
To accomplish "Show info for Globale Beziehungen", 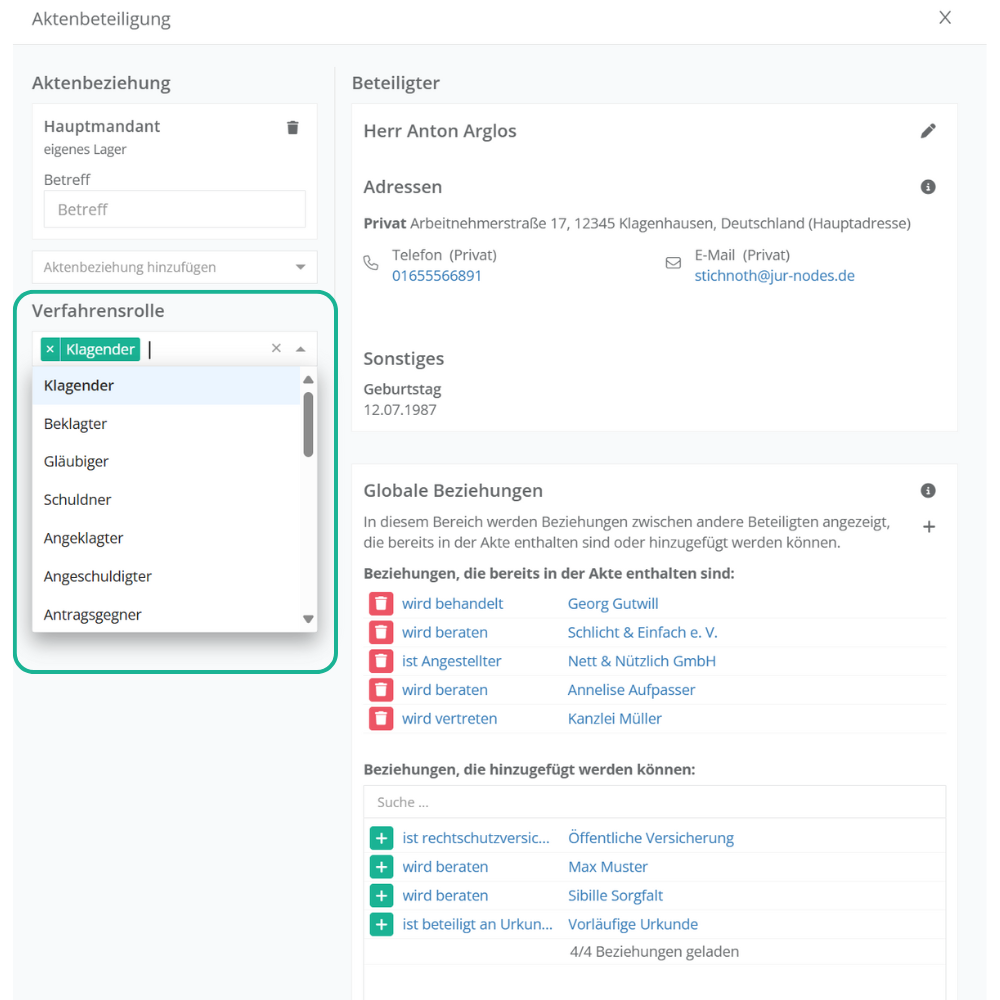I will tap(928, 491).
